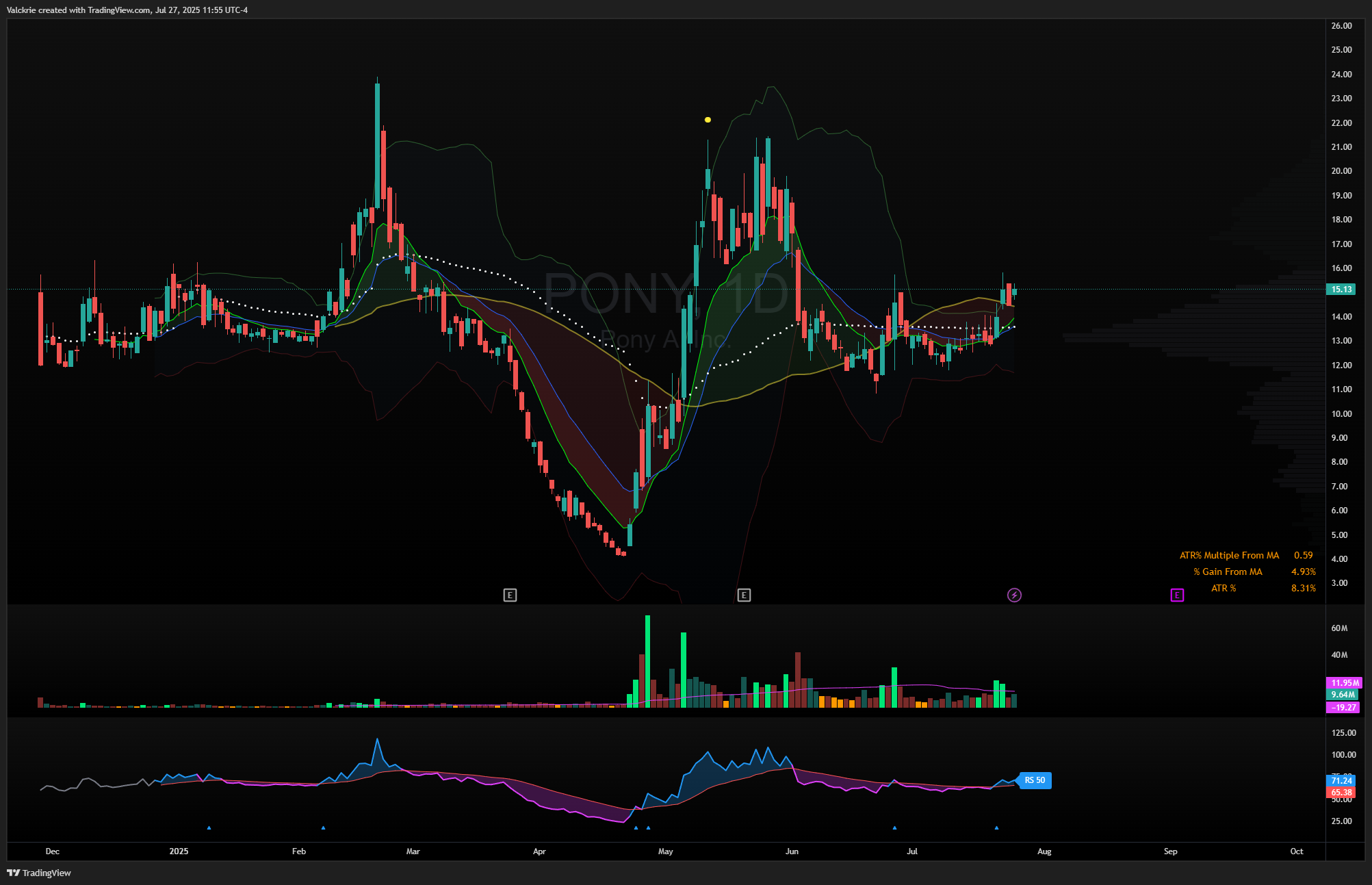Click the 11.95M volume average label

(x=1344, y=682)
